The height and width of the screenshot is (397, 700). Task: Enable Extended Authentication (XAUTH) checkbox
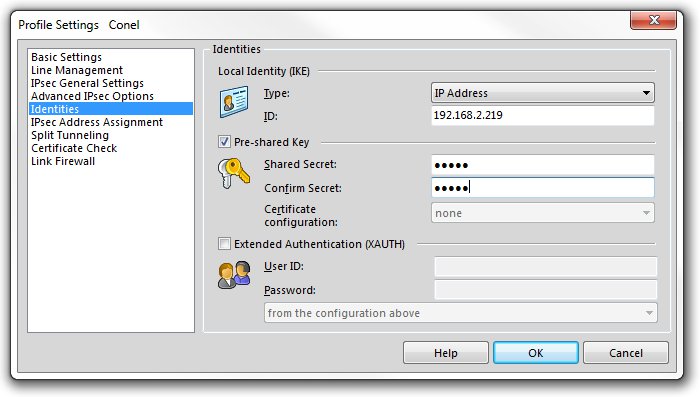(x=224, y=244)
